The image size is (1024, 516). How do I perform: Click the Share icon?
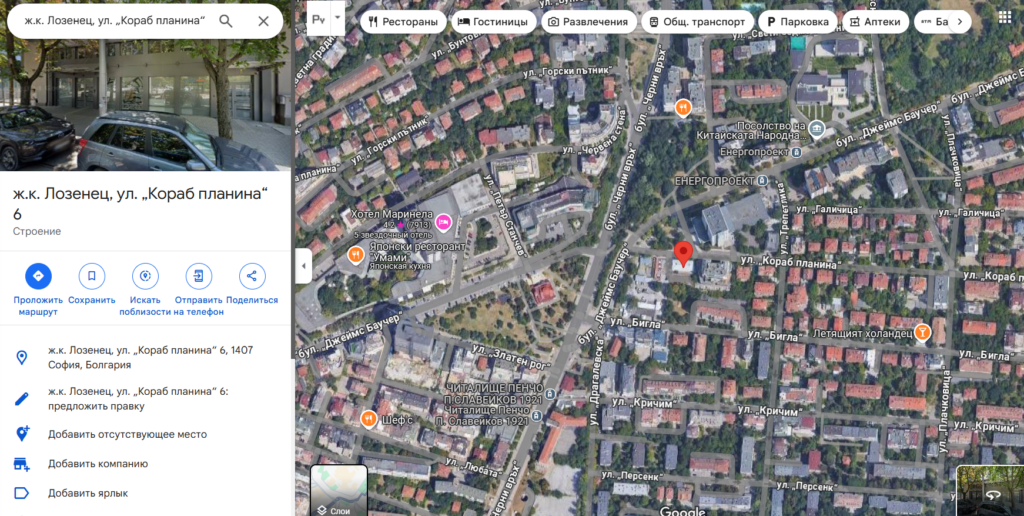[252, 276]
